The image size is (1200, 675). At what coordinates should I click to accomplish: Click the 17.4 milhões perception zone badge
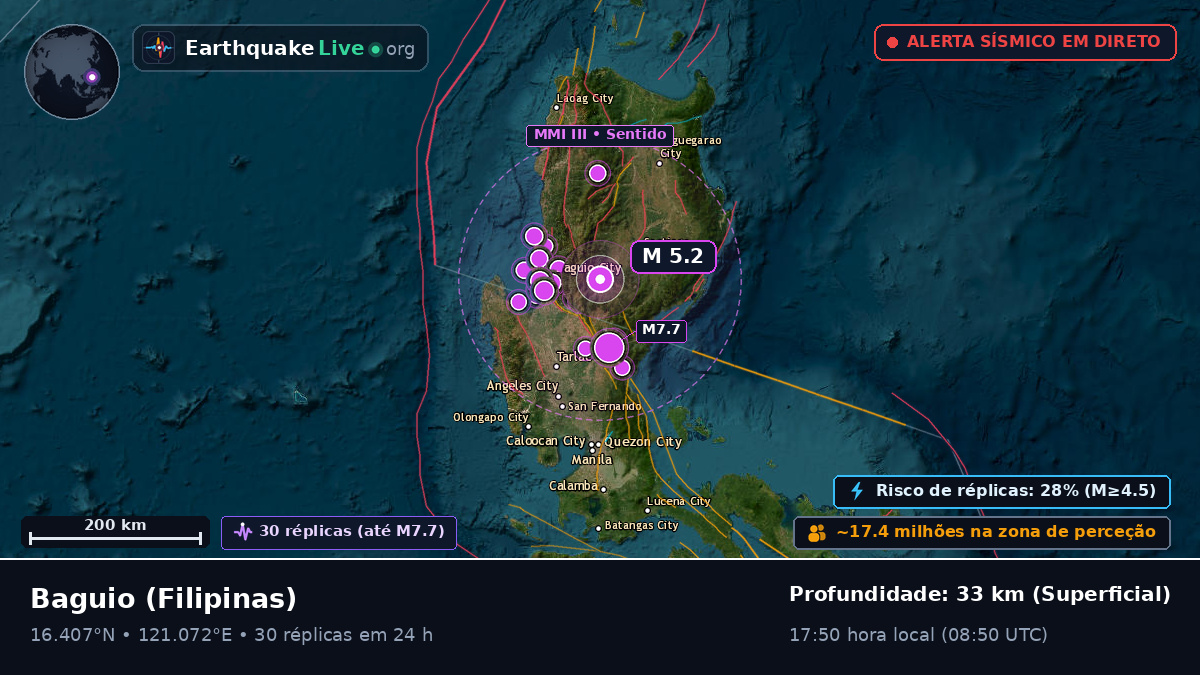coord(982,533)
